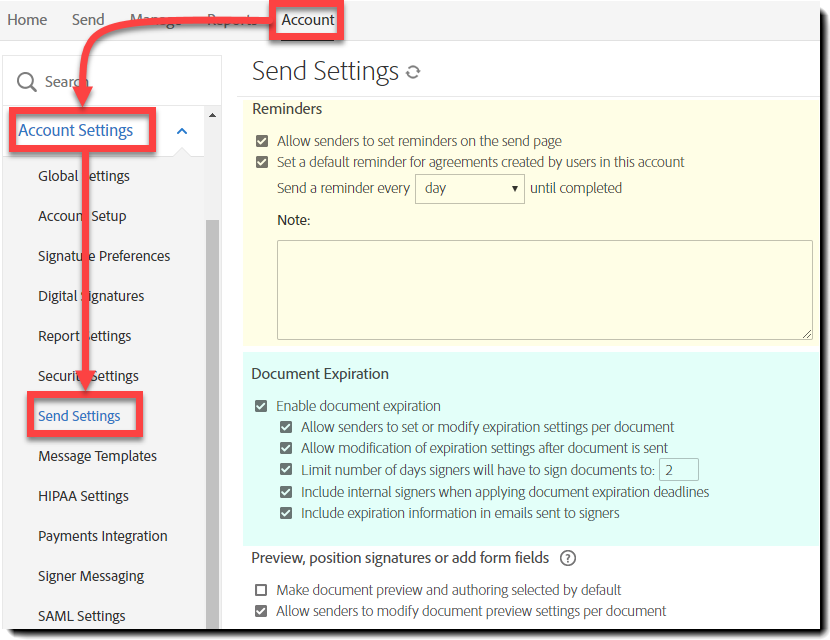Go to the Home tab

point(27,20)
